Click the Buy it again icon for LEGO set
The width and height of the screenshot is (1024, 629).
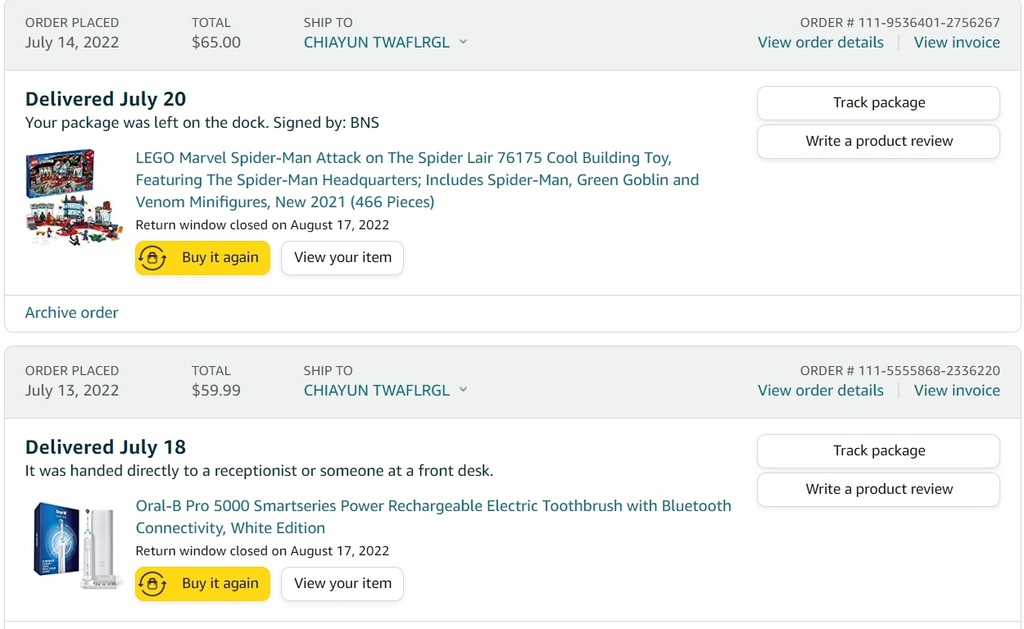pyautogui.click(x=152, y=257)
